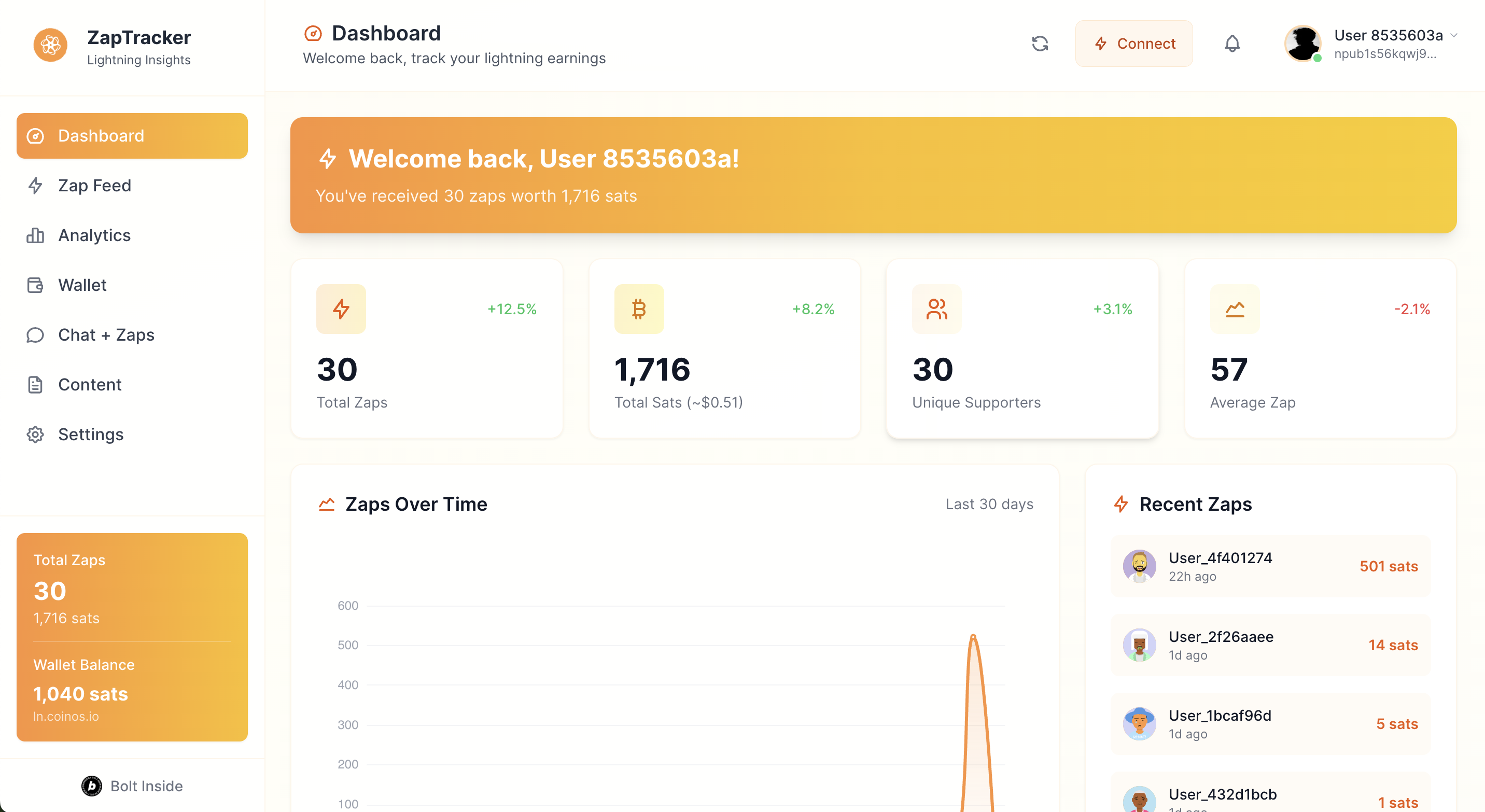The width and height of the screenshot is (1485, 812).
Task: Click the ln.coinos.io wallet link
Action: coord(66,717)
